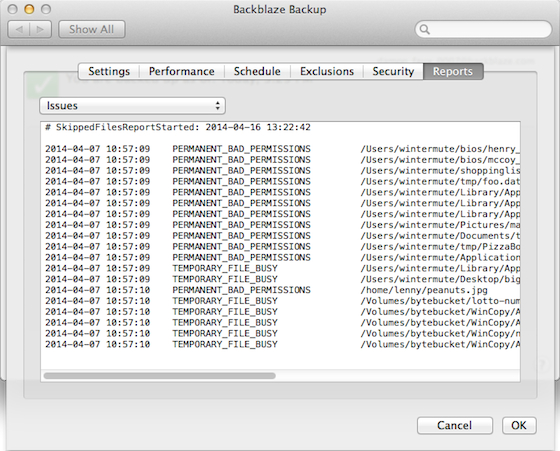Viewport: 560px width, 451px height.
Task: Click the /Users/wintermute/shoppinglis path entry
Action: (x=440, y=171)
